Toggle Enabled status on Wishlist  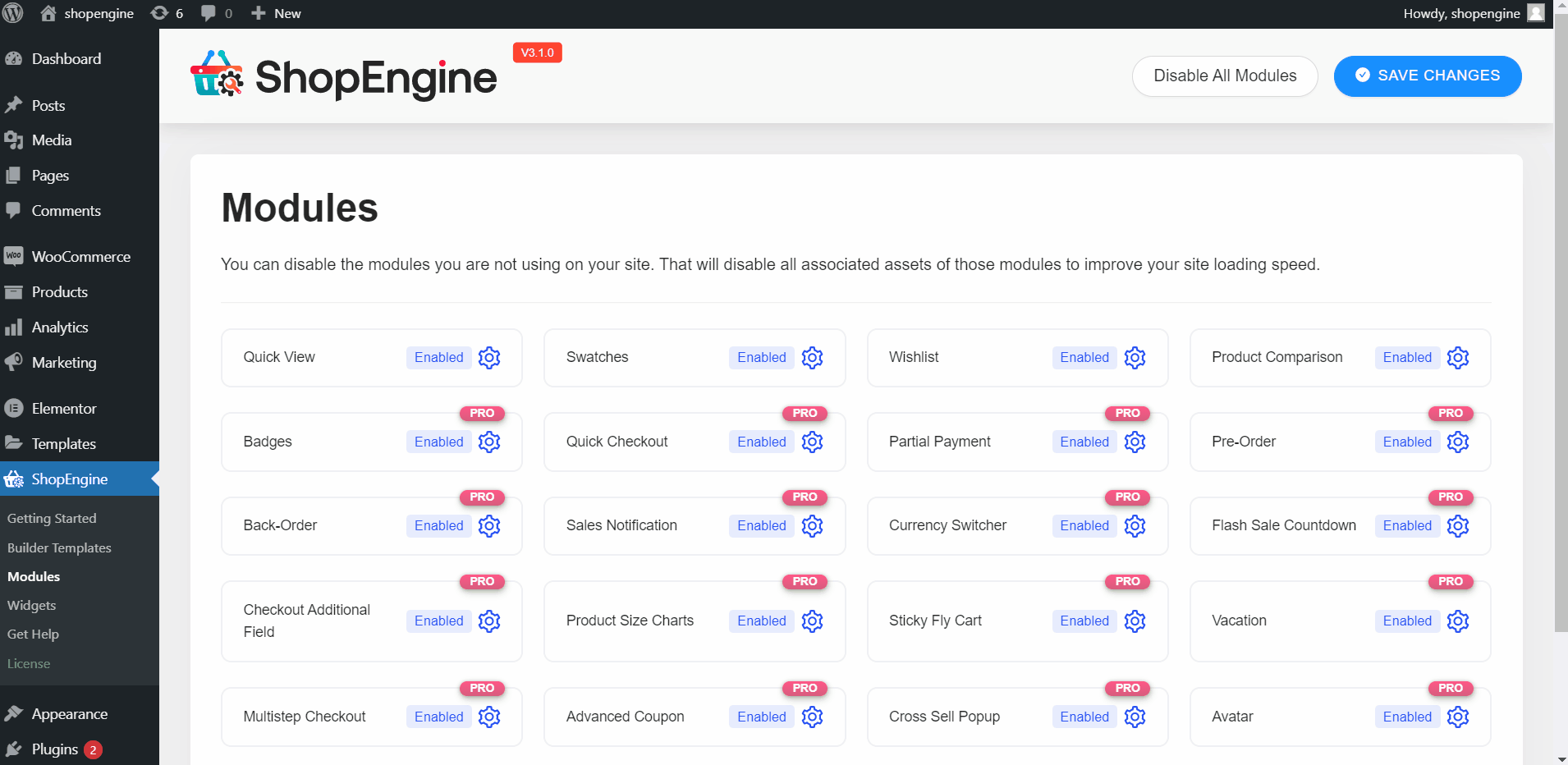[1084, 358]
